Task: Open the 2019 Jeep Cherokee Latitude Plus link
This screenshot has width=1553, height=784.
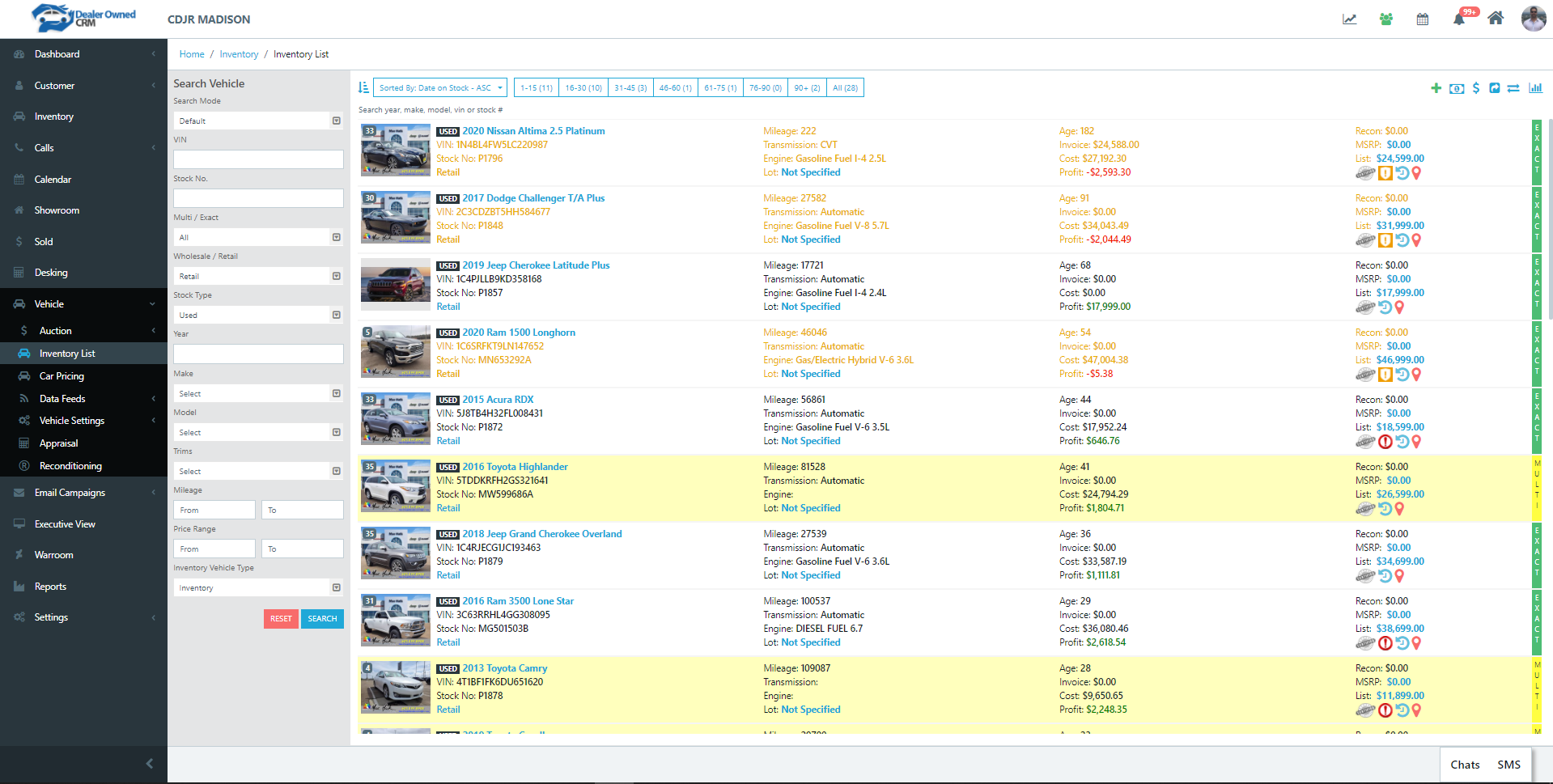Action: pos(536,265)
